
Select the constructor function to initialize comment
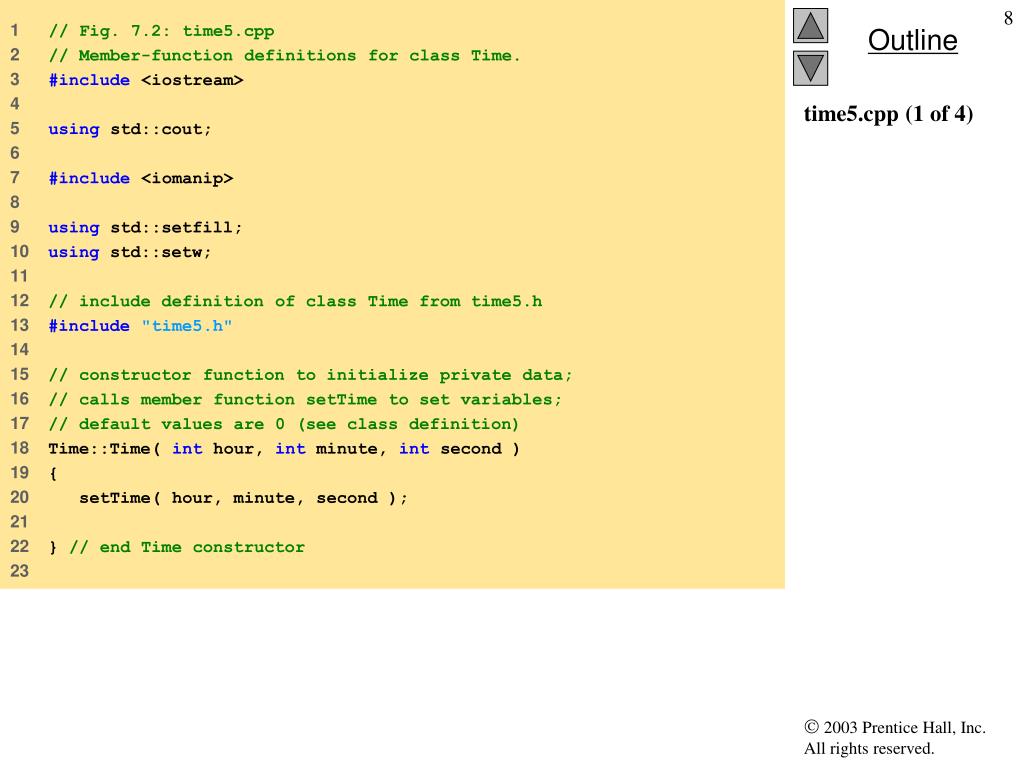(x=310, y=375)
